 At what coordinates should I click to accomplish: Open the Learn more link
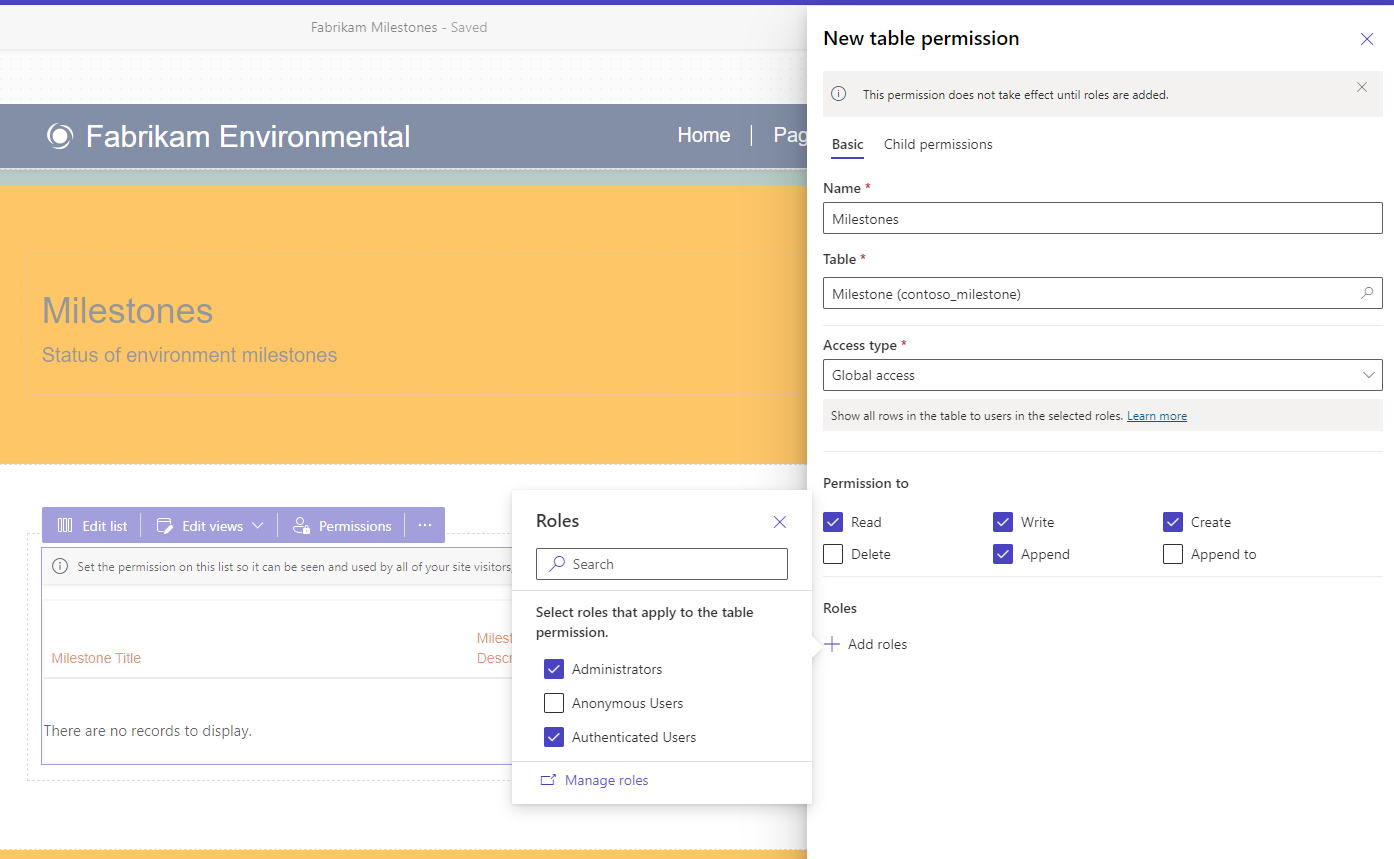[1157, 416]
